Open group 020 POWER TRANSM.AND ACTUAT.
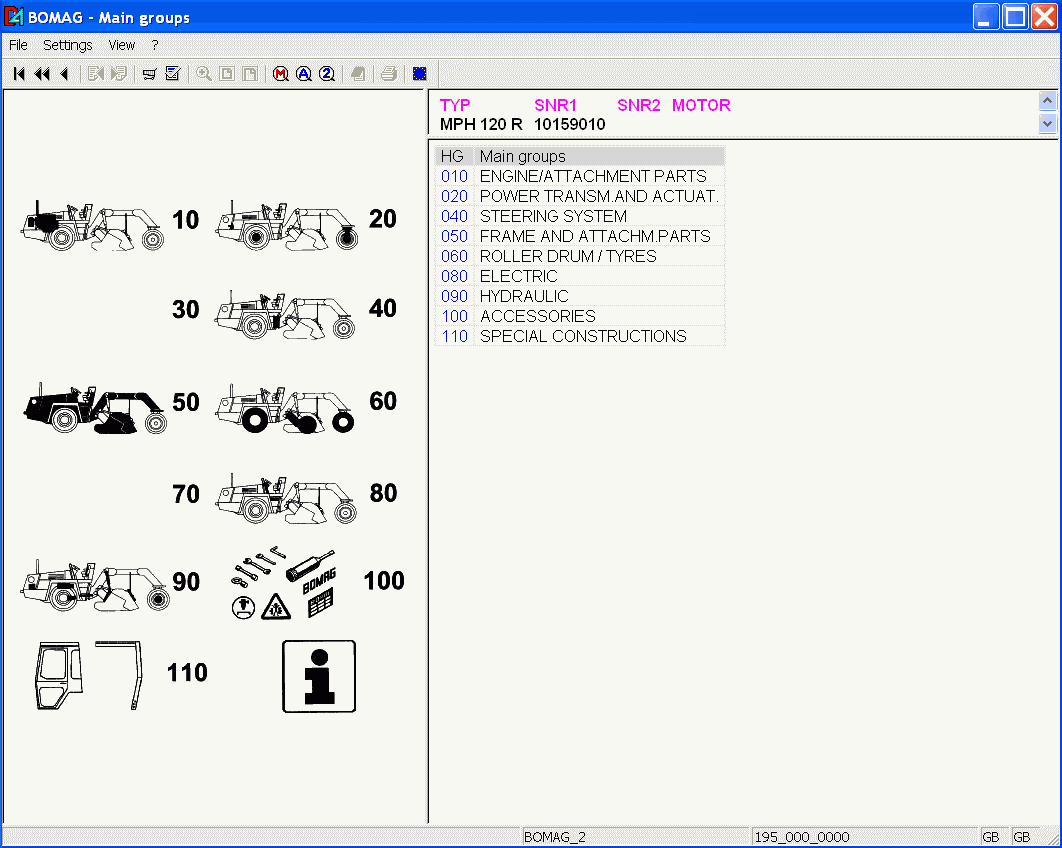The image size is (1062, 848). [580, 196]
